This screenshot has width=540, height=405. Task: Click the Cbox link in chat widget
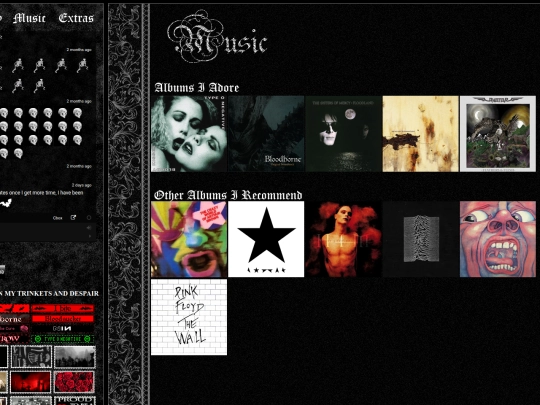58,218
